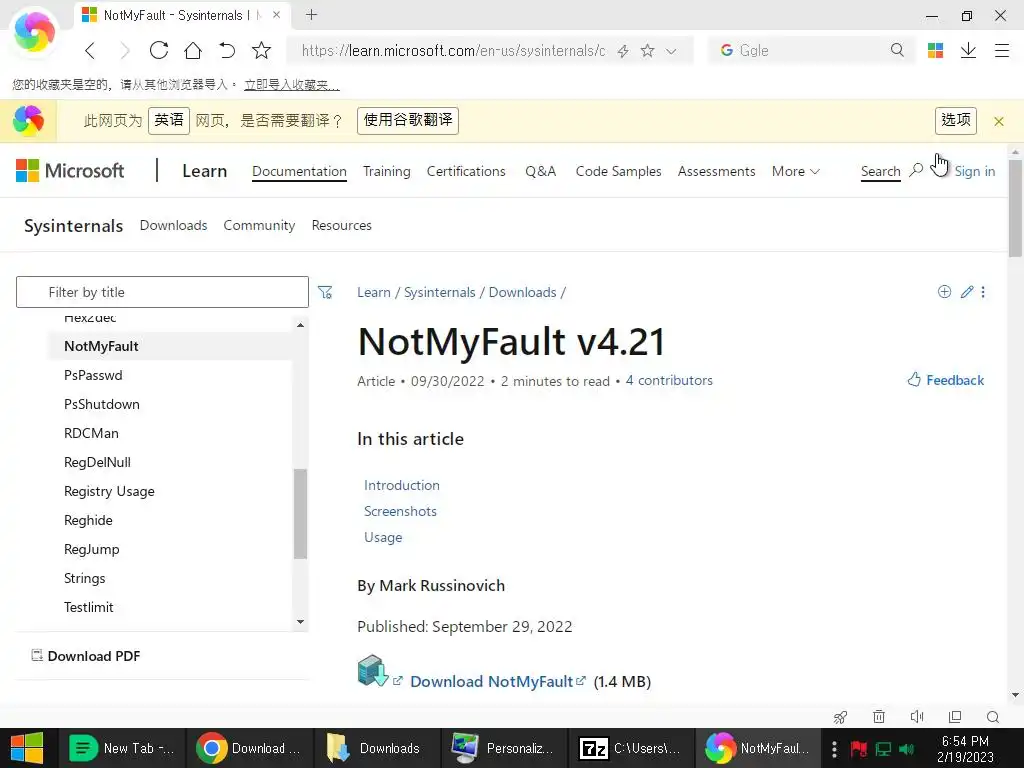The width and height of the screenshot is (1024, 768).
Task: Bookmark page via the address bar star
Action: pyautogui.click(x=647, y=50)
